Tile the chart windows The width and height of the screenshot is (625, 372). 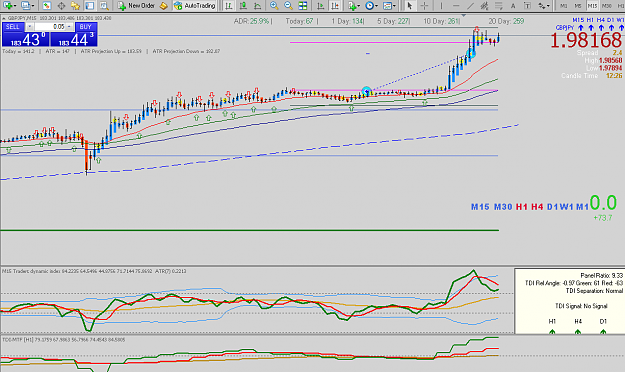coord(303,6)
